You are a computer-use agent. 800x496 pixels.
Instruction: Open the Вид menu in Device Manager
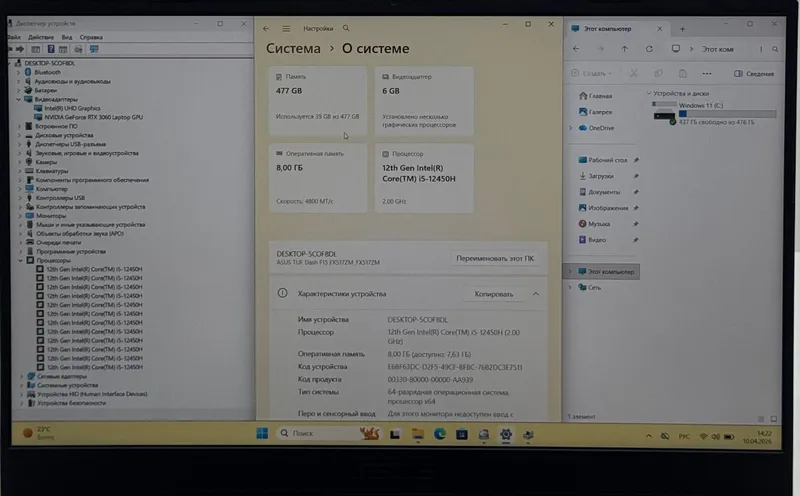click(x=67, y=37)
